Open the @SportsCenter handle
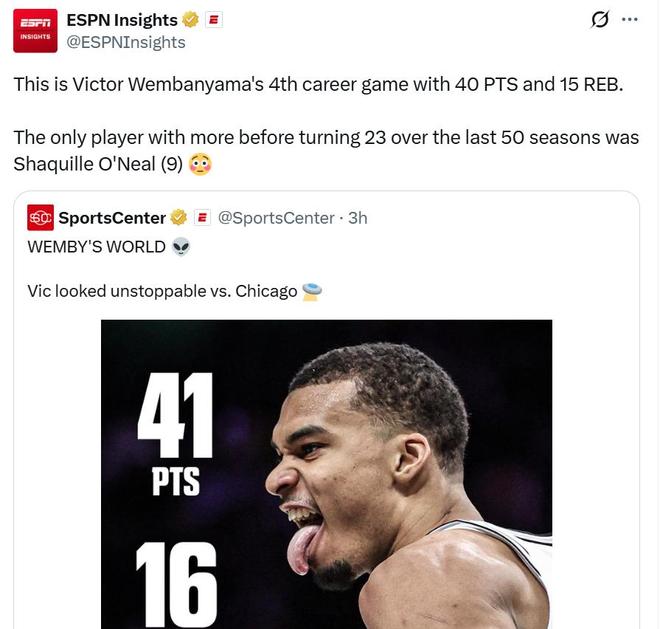Screen dimensions: 660x629 [275, 217]
